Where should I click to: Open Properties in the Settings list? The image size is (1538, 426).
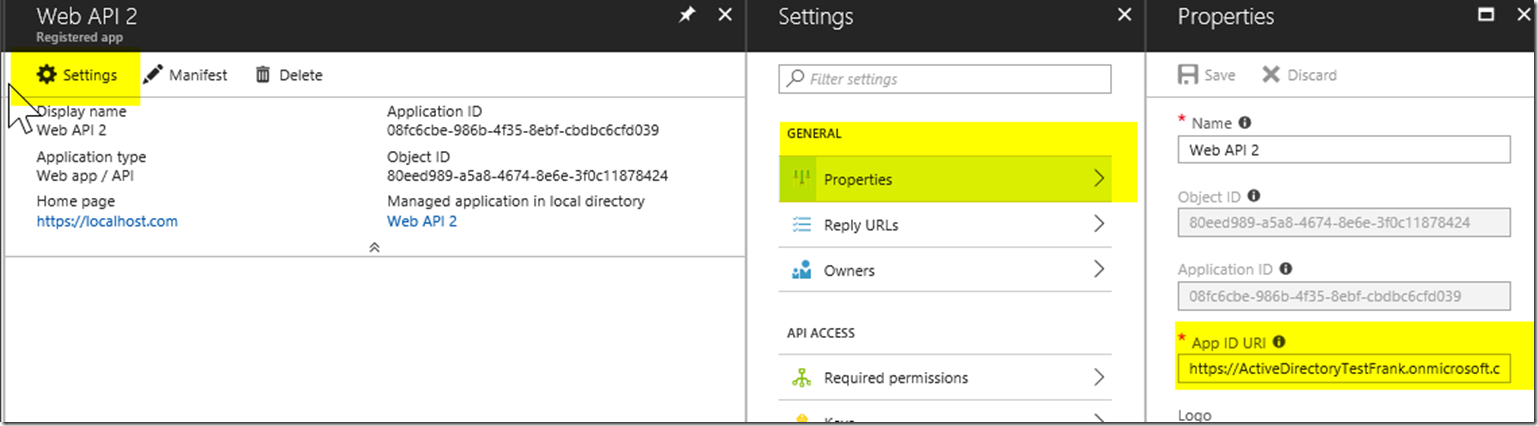[945, 179]
